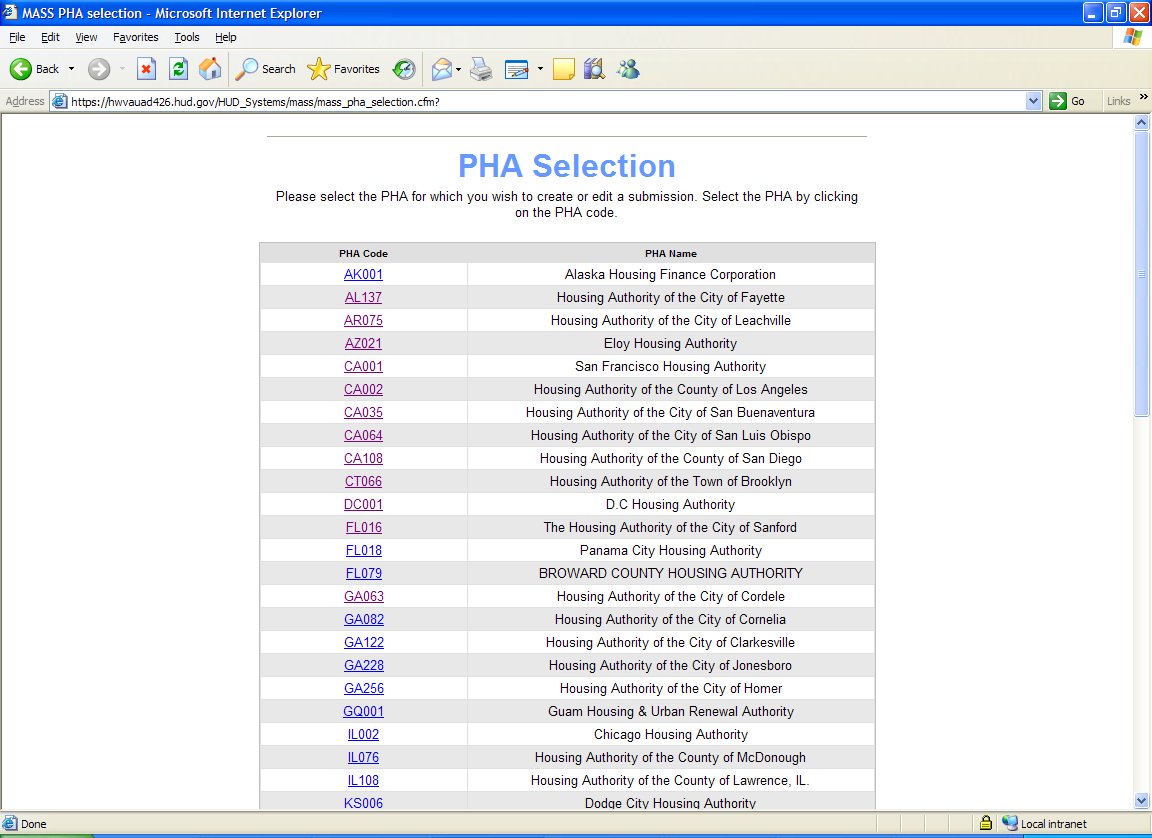Open the Favorites star button
Image resolution: width=1152 pixels, height=838 pixels.
coord(343,69)
